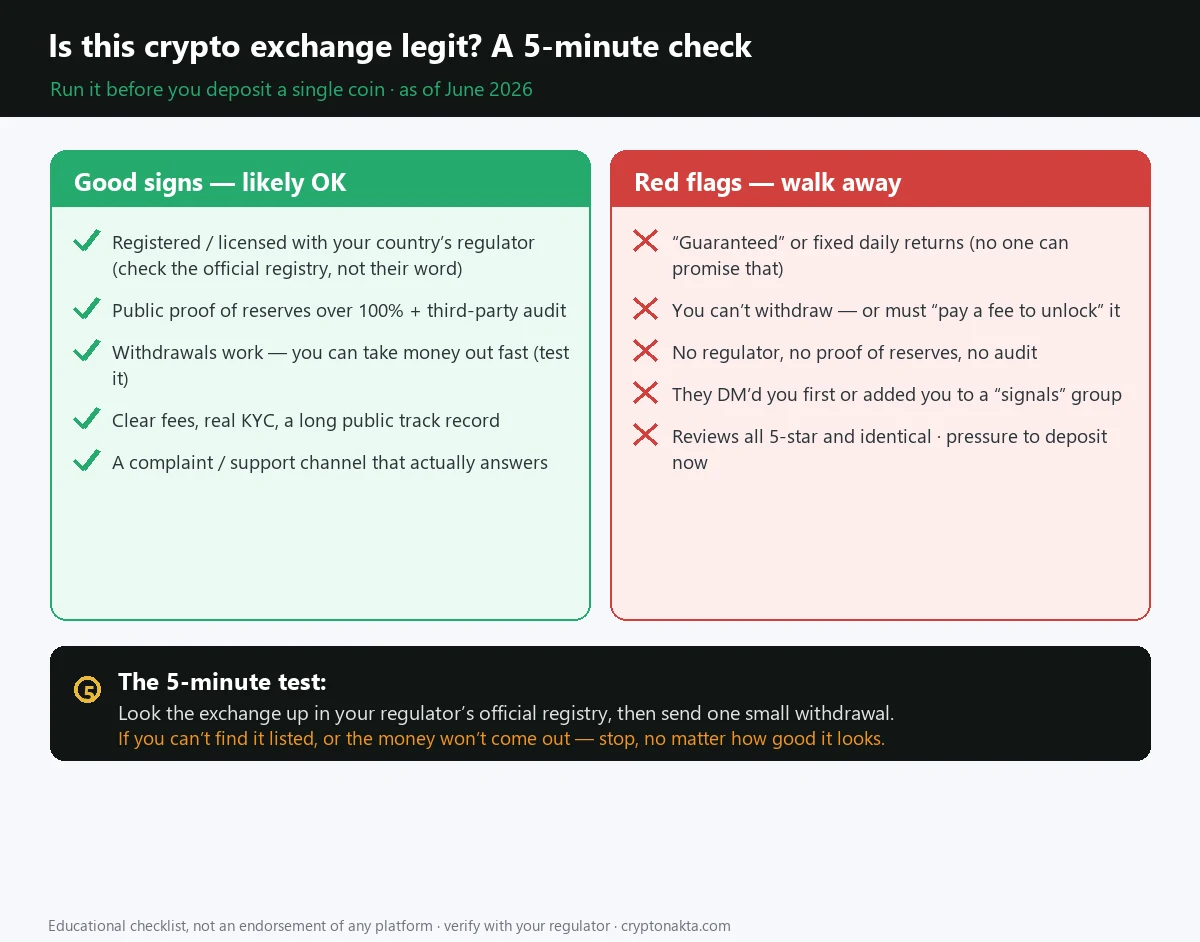Click the red X beside No regulator item

tap(646, 351)
